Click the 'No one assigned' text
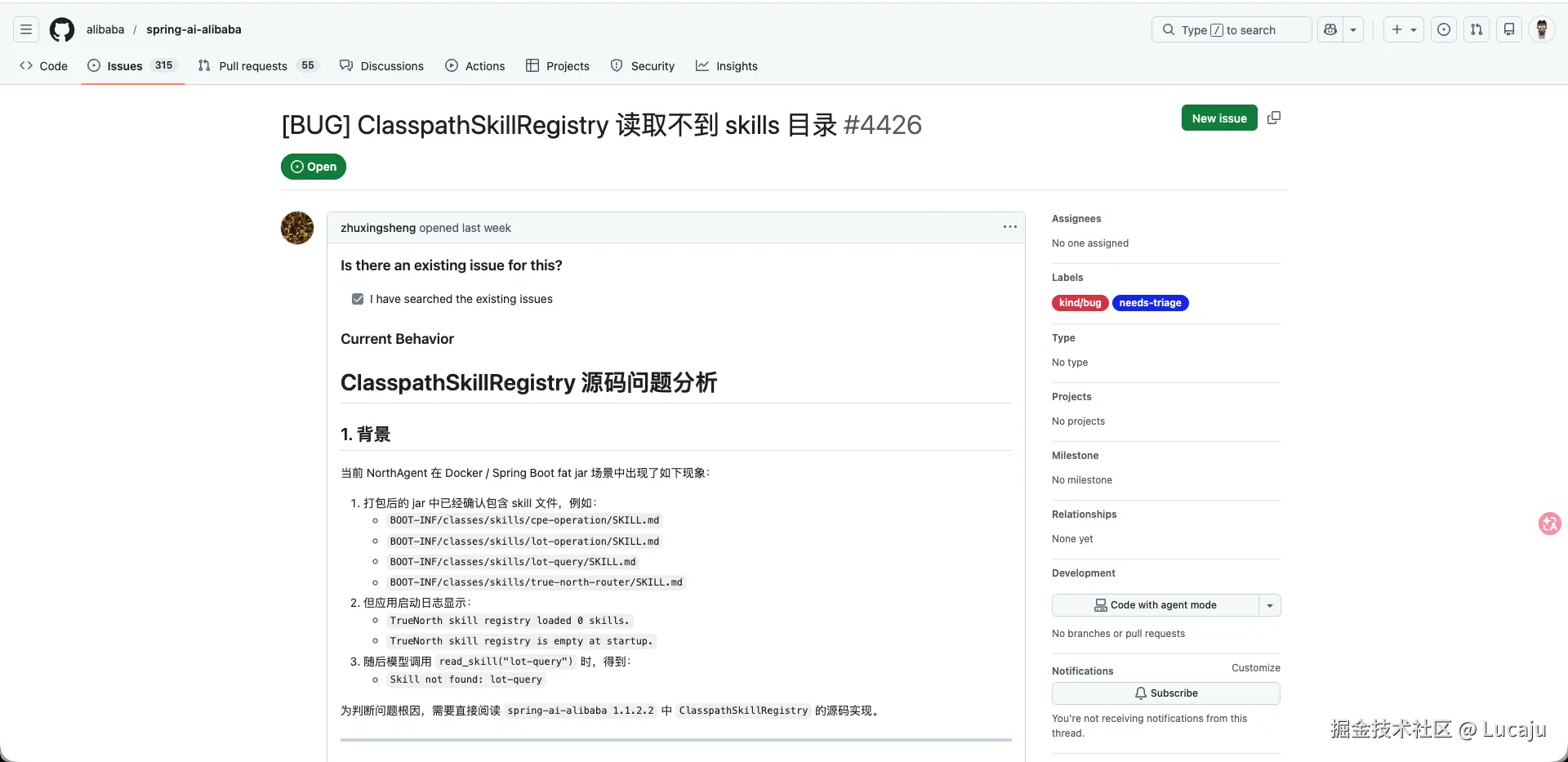The image size is (1568, 762). [x=1090, y=243]
